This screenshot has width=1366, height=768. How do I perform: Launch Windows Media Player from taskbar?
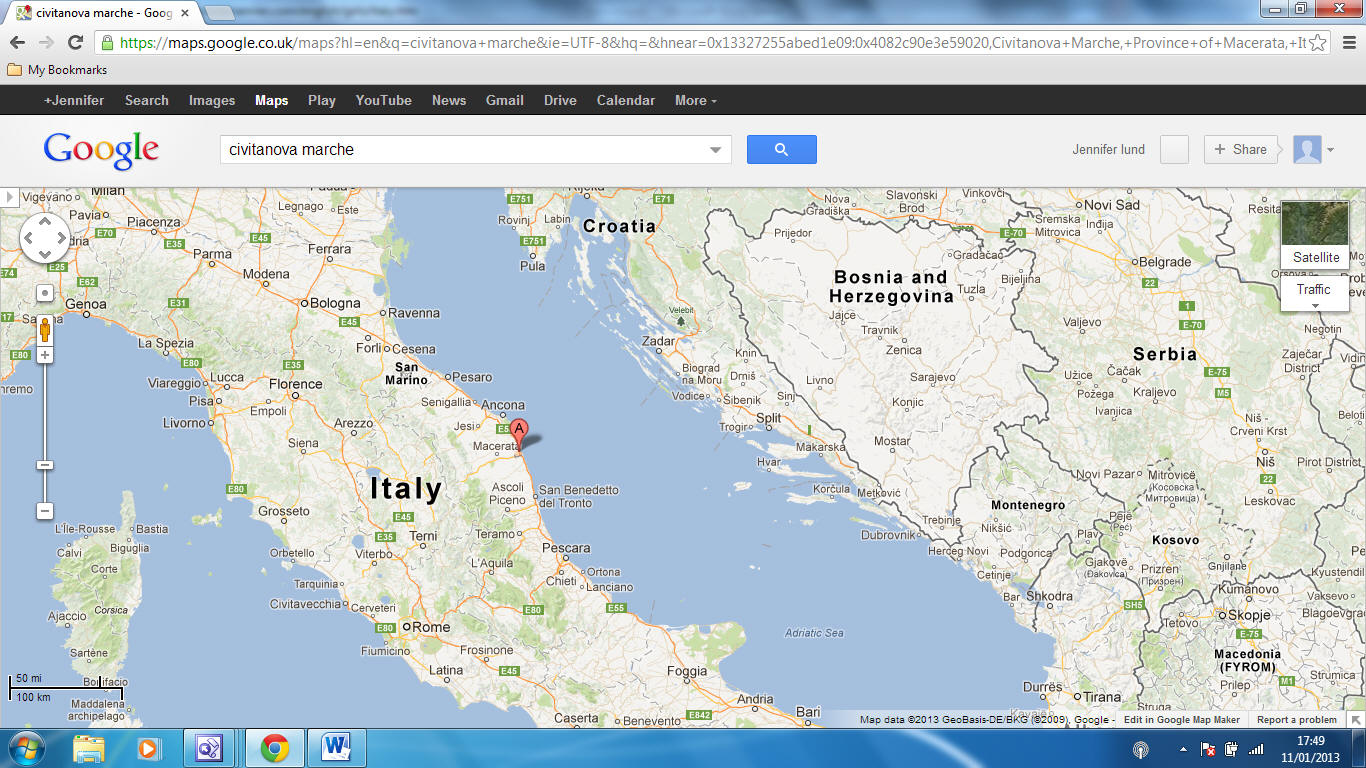[148, 748]
